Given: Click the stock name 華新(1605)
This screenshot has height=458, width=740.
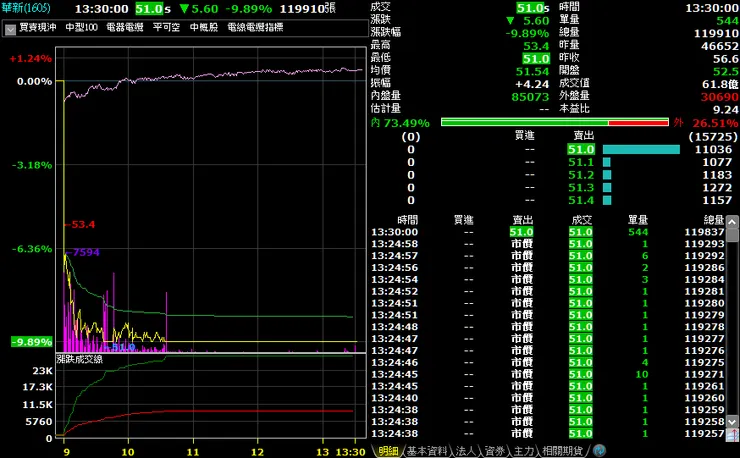Looking at the screenshot, I should (26, 8).
